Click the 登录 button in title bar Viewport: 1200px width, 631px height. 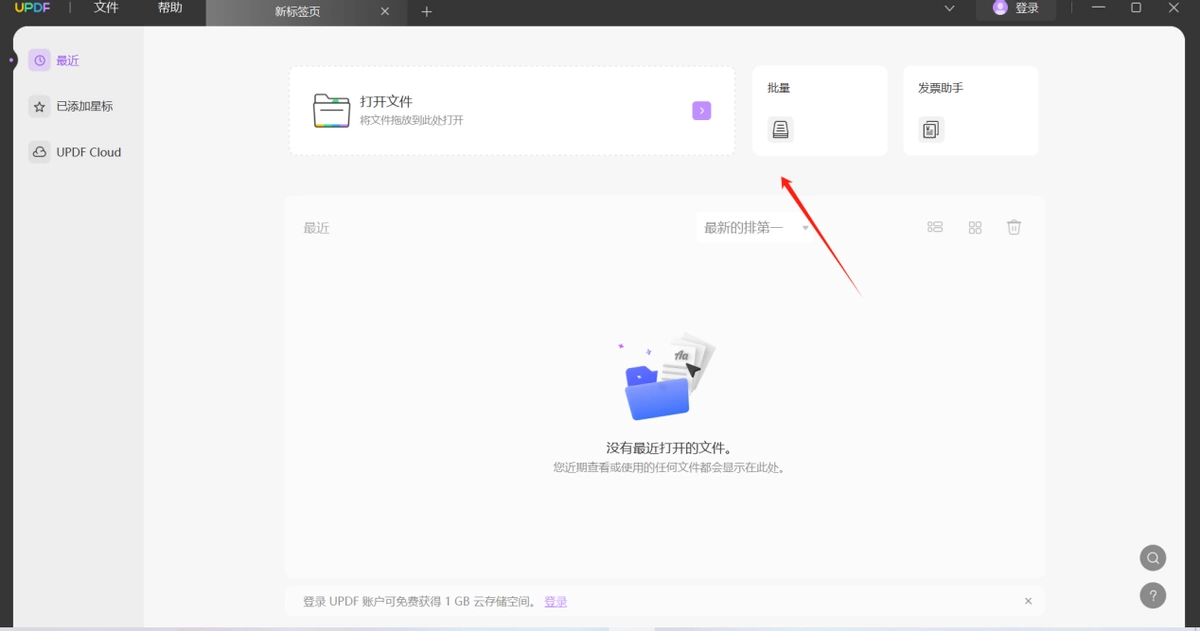1016,8
